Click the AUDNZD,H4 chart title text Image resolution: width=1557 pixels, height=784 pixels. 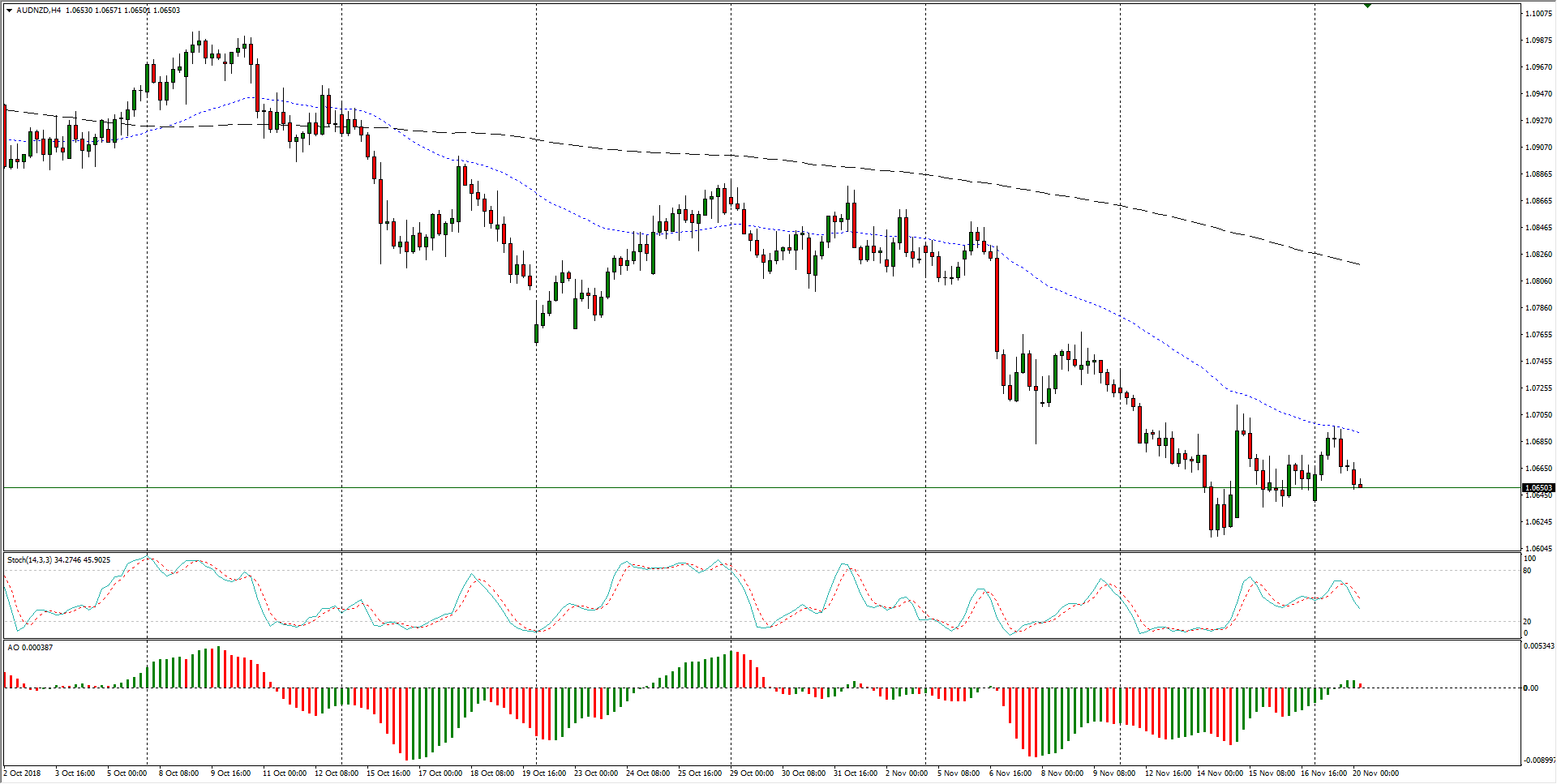pos(39,11)
